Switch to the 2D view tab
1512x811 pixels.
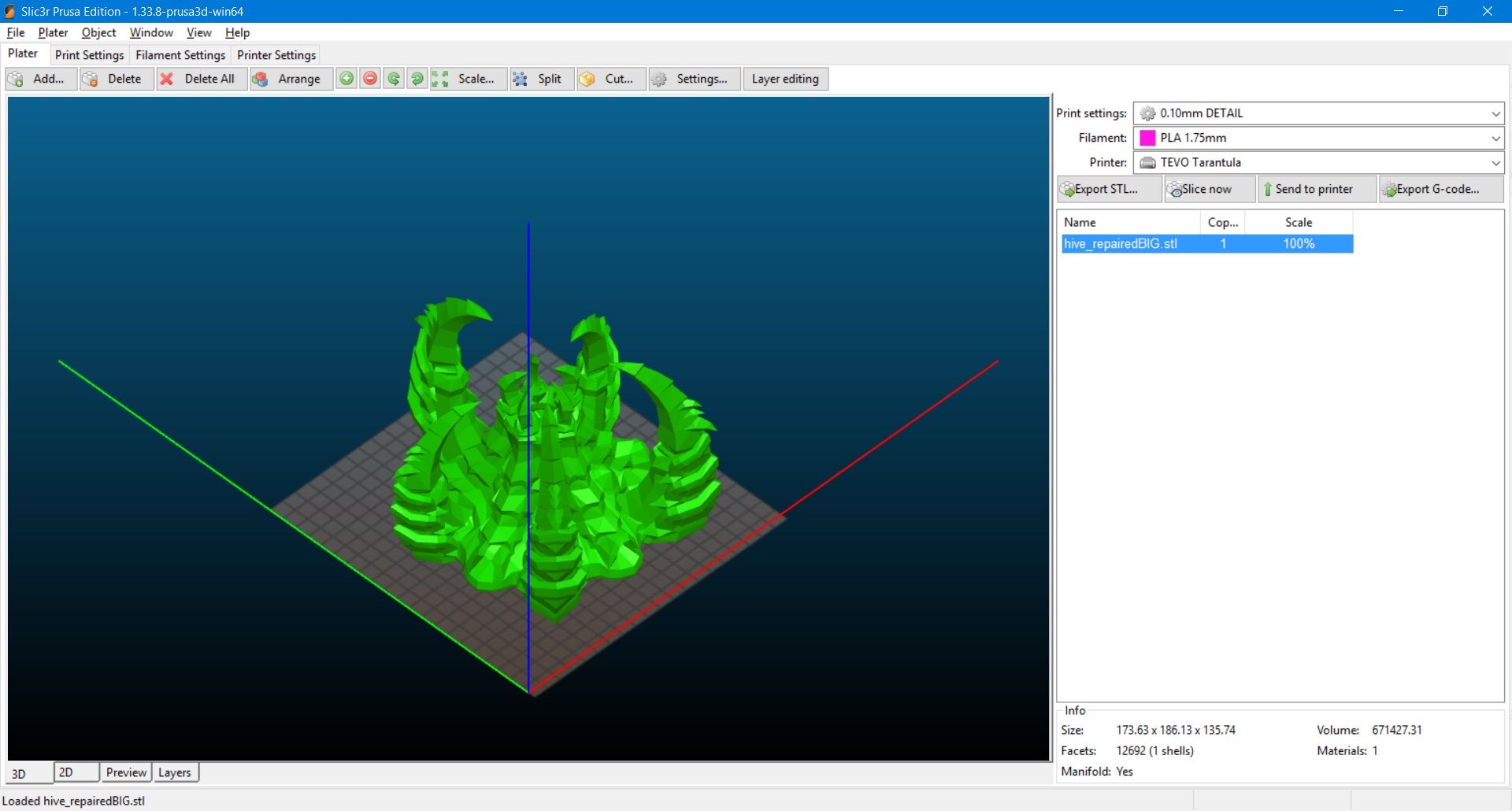pos(76,772)
